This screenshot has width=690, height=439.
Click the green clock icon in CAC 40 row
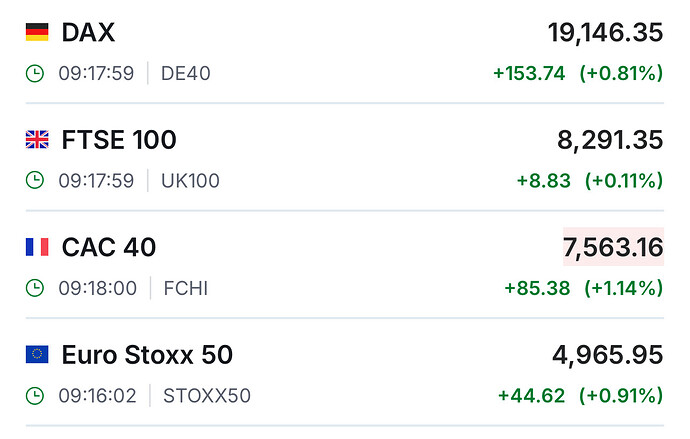point(35,288)
